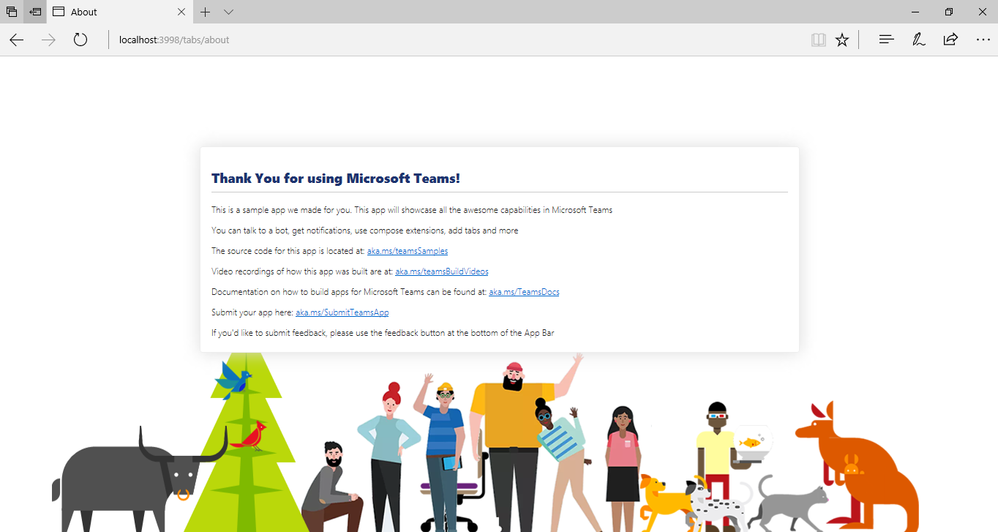Select the About browser tab
The height and width of the screenshot is (532, 998).
[x=119, y=11]
